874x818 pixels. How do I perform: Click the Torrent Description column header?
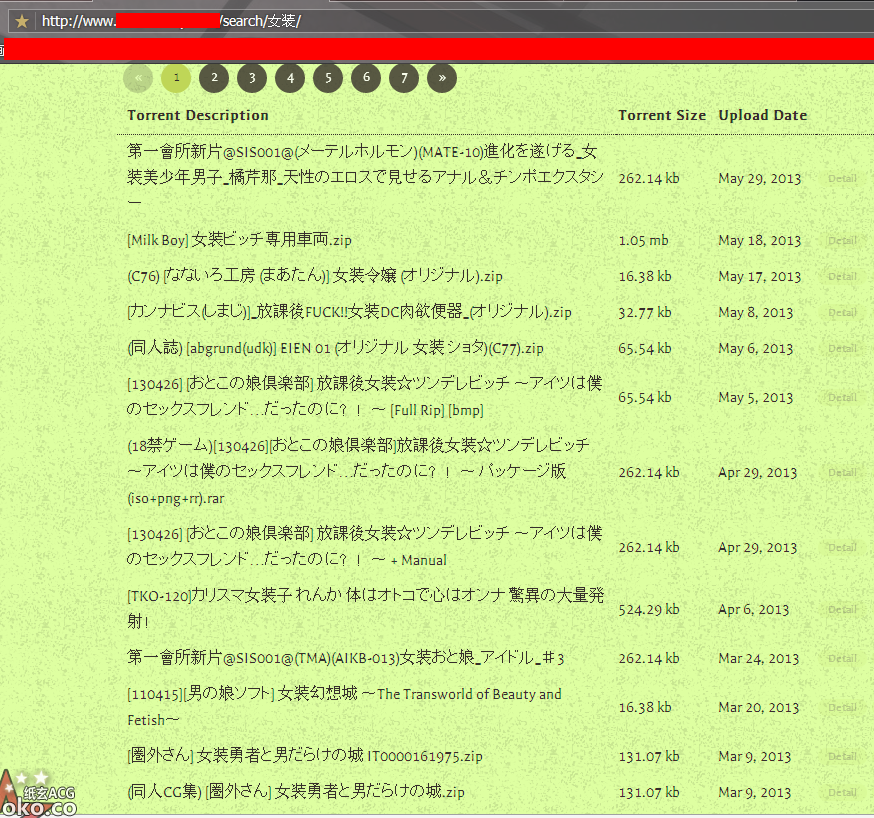coord(198,115)
